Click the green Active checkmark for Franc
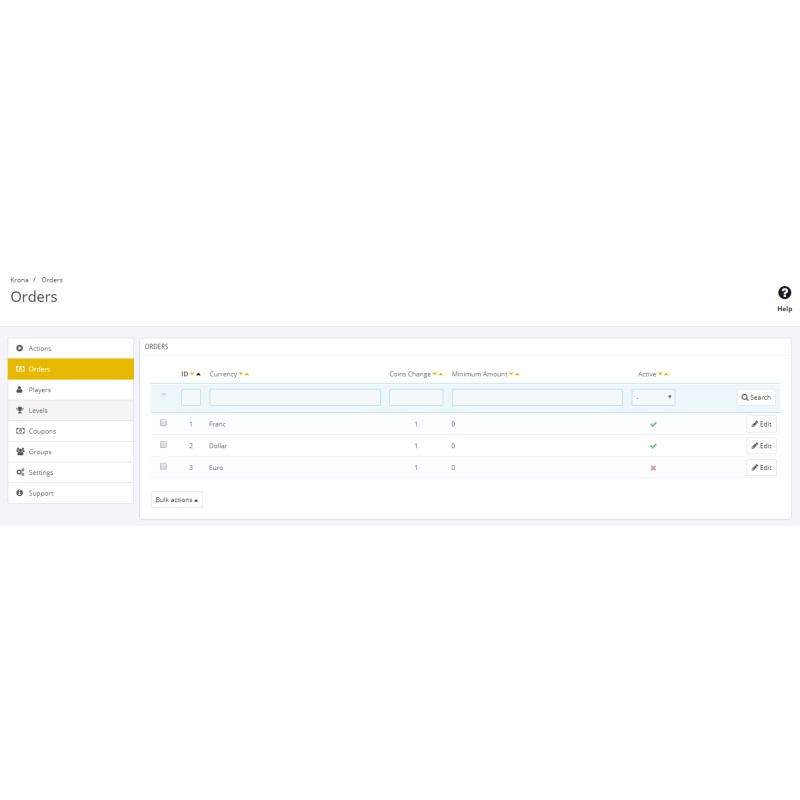Viewport: 800px width, 800px height. pyautogui.click(x=653, y=424)
